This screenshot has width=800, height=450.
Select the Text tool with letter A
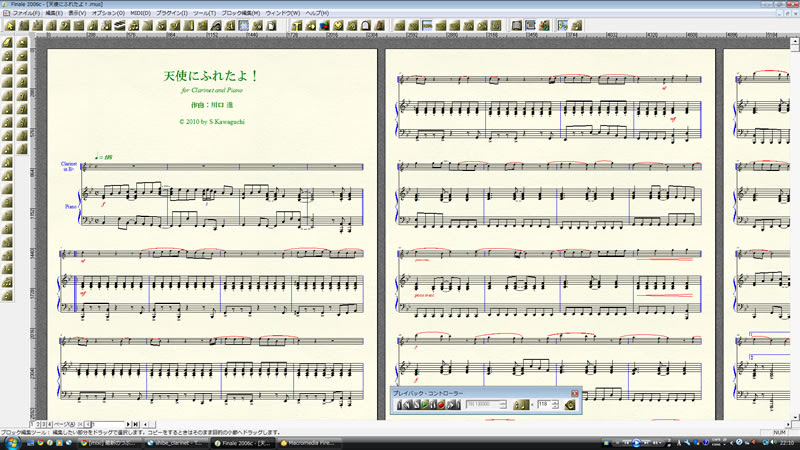point(230,26)
